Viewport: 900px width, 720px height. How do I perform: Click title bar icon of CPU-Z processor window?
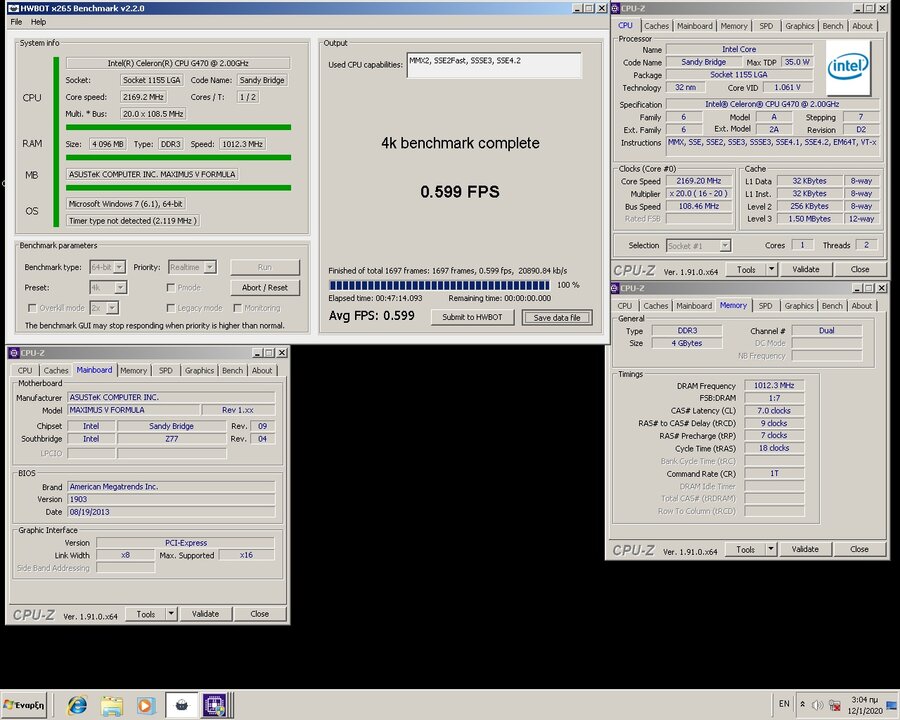coord(615,8)
